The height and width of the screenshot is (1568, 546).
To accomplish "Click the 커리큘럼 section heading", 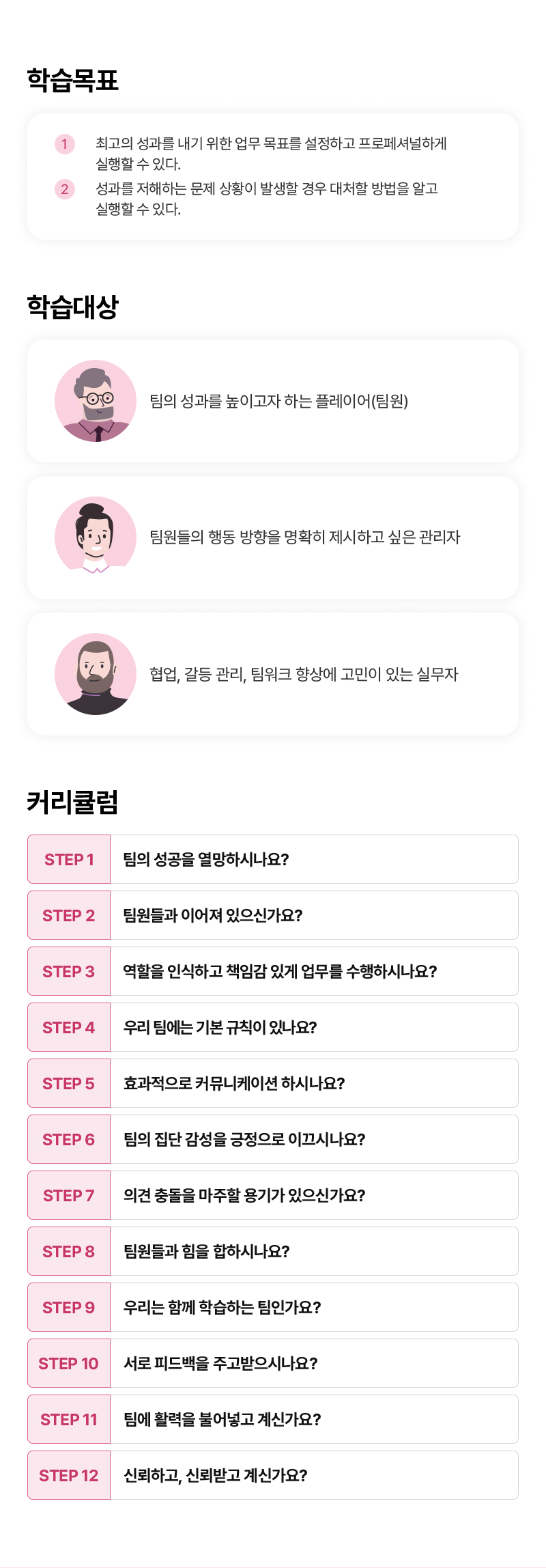I will 72,802.
